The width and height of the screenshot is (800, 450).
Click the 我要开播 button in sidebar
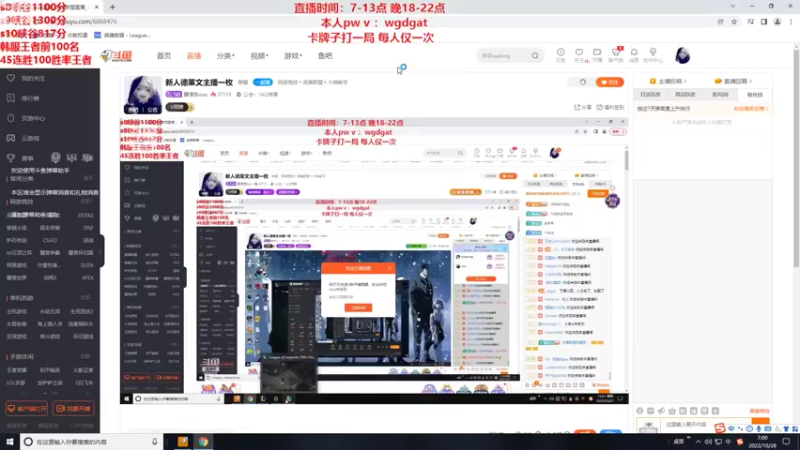(x=73, y=409)
